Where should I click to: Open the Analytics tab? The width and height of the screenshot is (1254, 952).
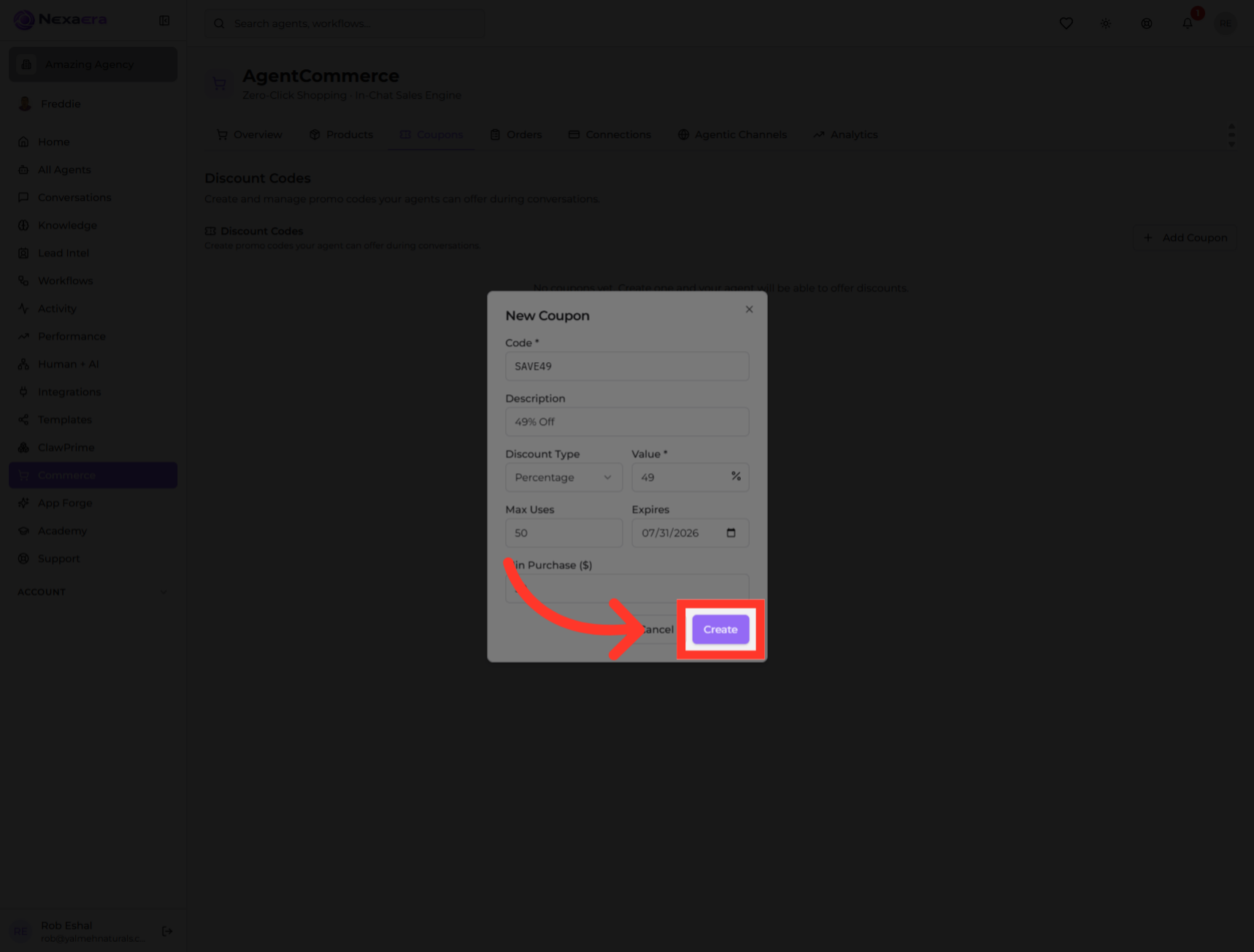pos(845,135)
